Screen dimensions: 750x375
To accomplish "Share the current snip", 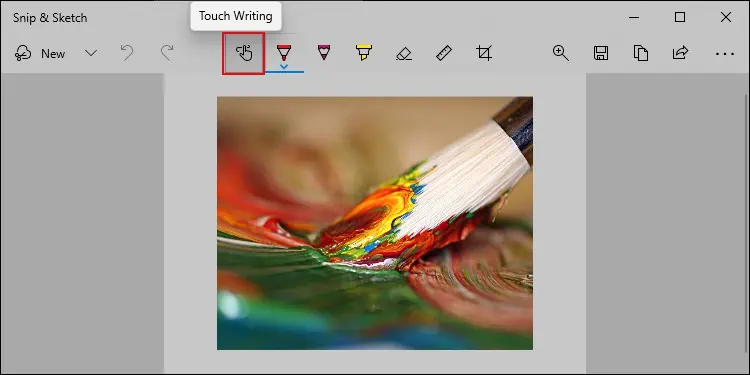I will coord(680,53).
